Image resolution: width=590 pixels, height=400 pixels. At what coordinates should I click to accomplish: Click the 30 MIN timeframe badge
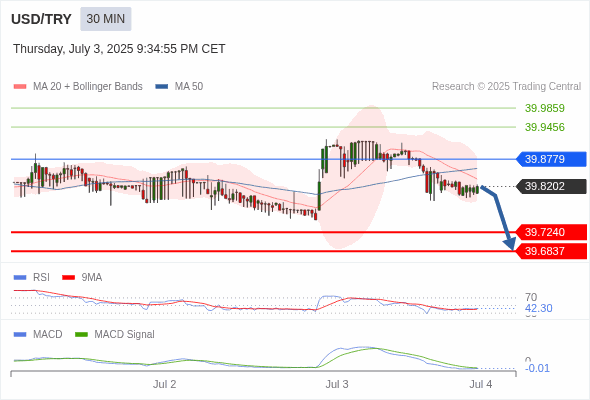(x=106, y=19)
